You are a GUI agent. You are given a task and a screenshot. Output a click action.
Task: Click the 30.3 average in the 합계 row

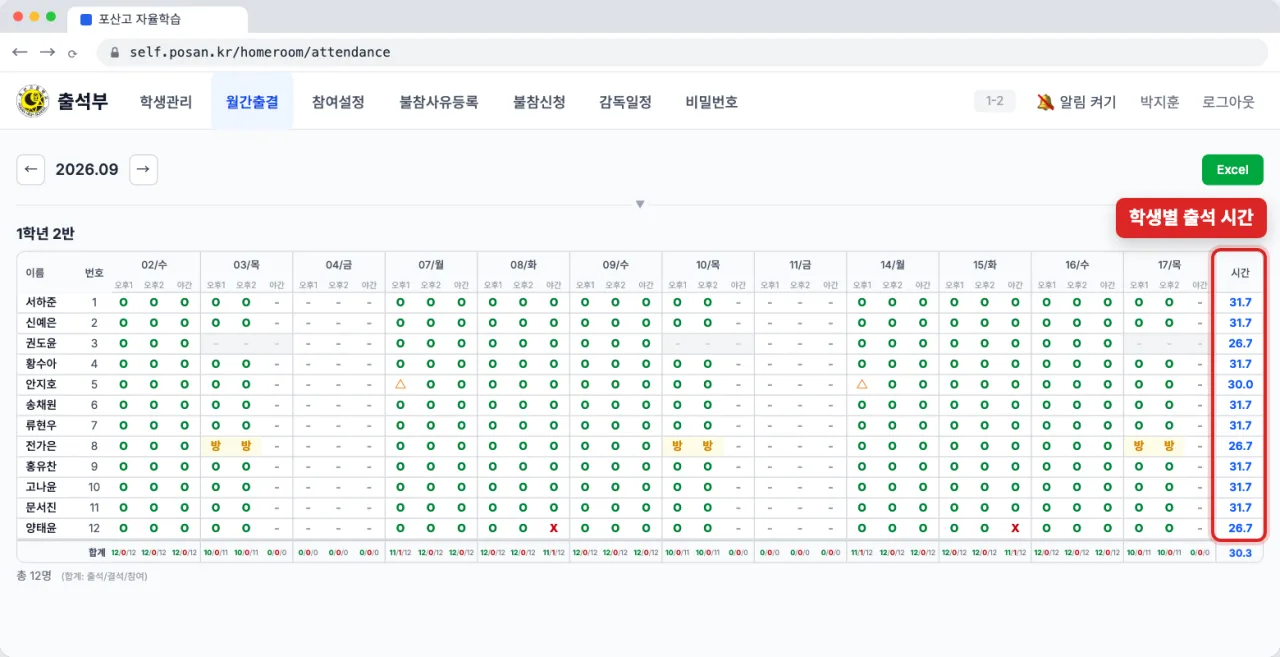coord(1240,552)
